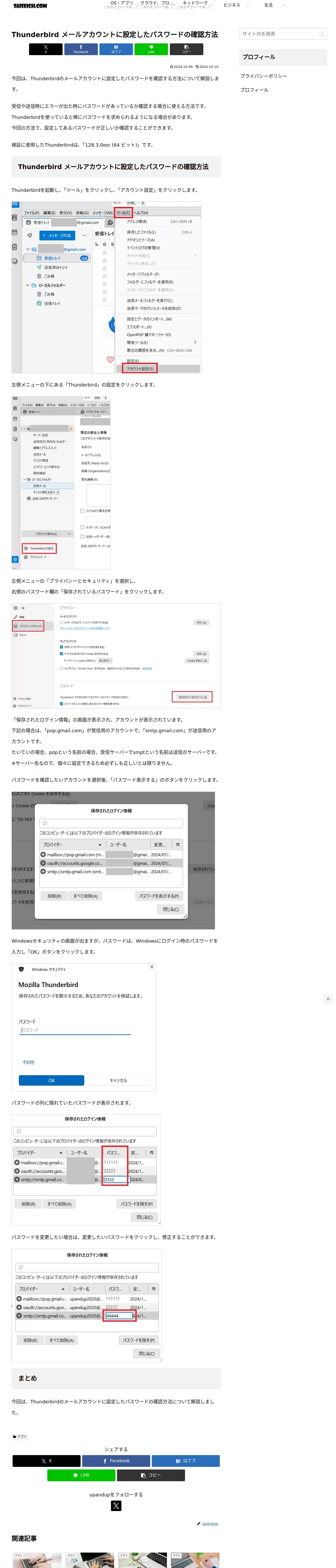Click the LINE button under シェアする
Screen dimensions: 336x1568
(x=81, y=1475)
